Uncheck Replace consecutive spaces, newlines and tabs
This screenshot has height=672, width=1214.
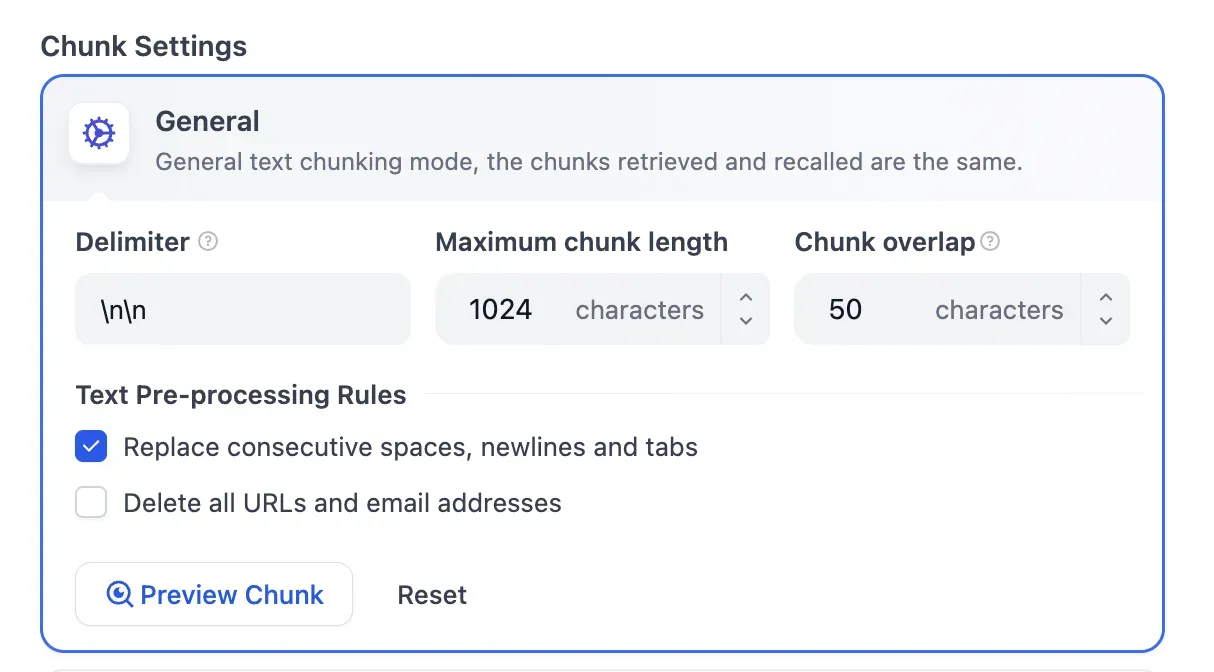tap(91, 446)
